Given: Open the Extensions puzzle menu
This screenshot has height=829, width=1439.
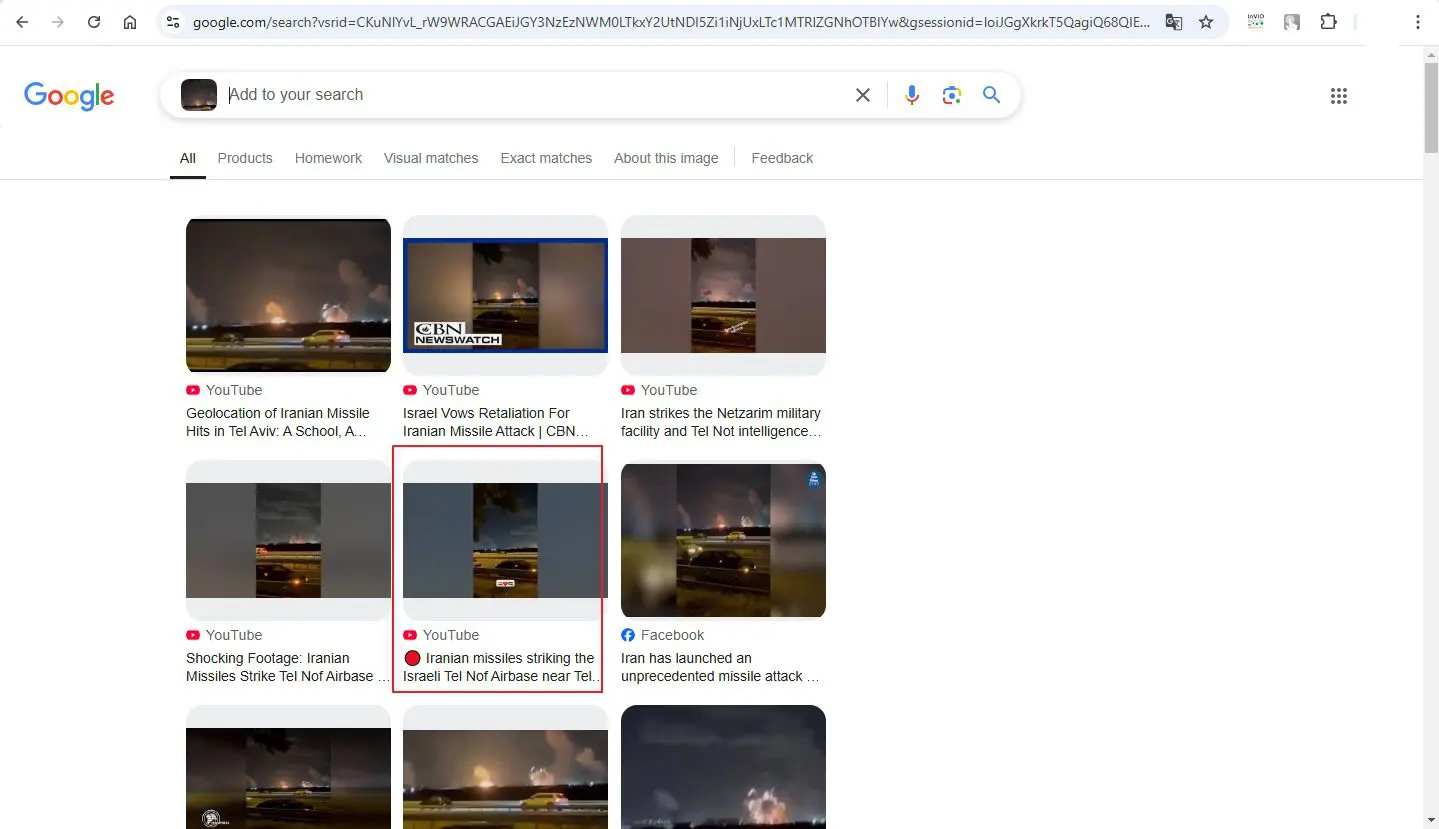Looking at the screenshot, I should point(1328,22).
